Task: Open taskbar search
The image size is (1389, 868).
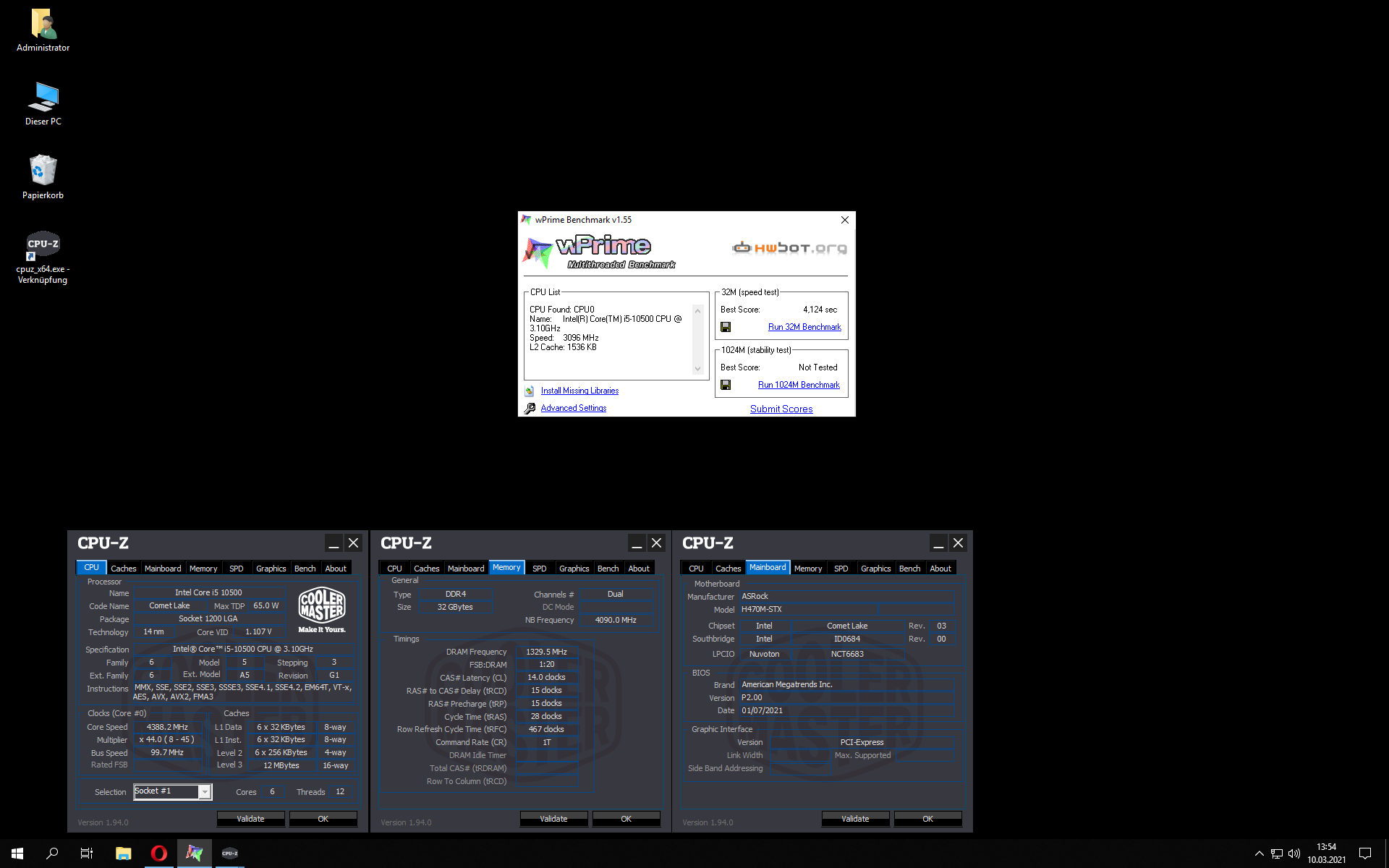Action: (52, 854)
